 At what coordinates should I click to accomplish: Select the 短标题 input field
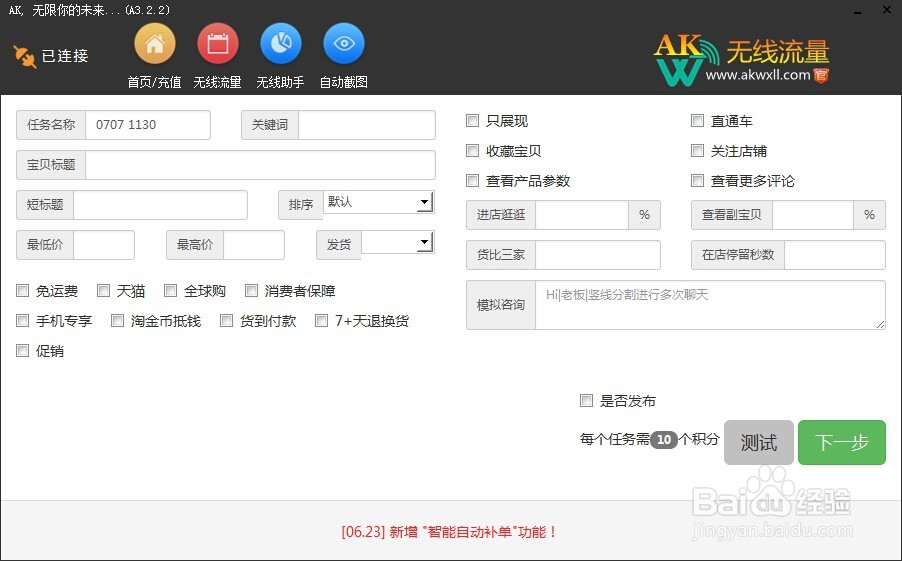click(160, 205)
